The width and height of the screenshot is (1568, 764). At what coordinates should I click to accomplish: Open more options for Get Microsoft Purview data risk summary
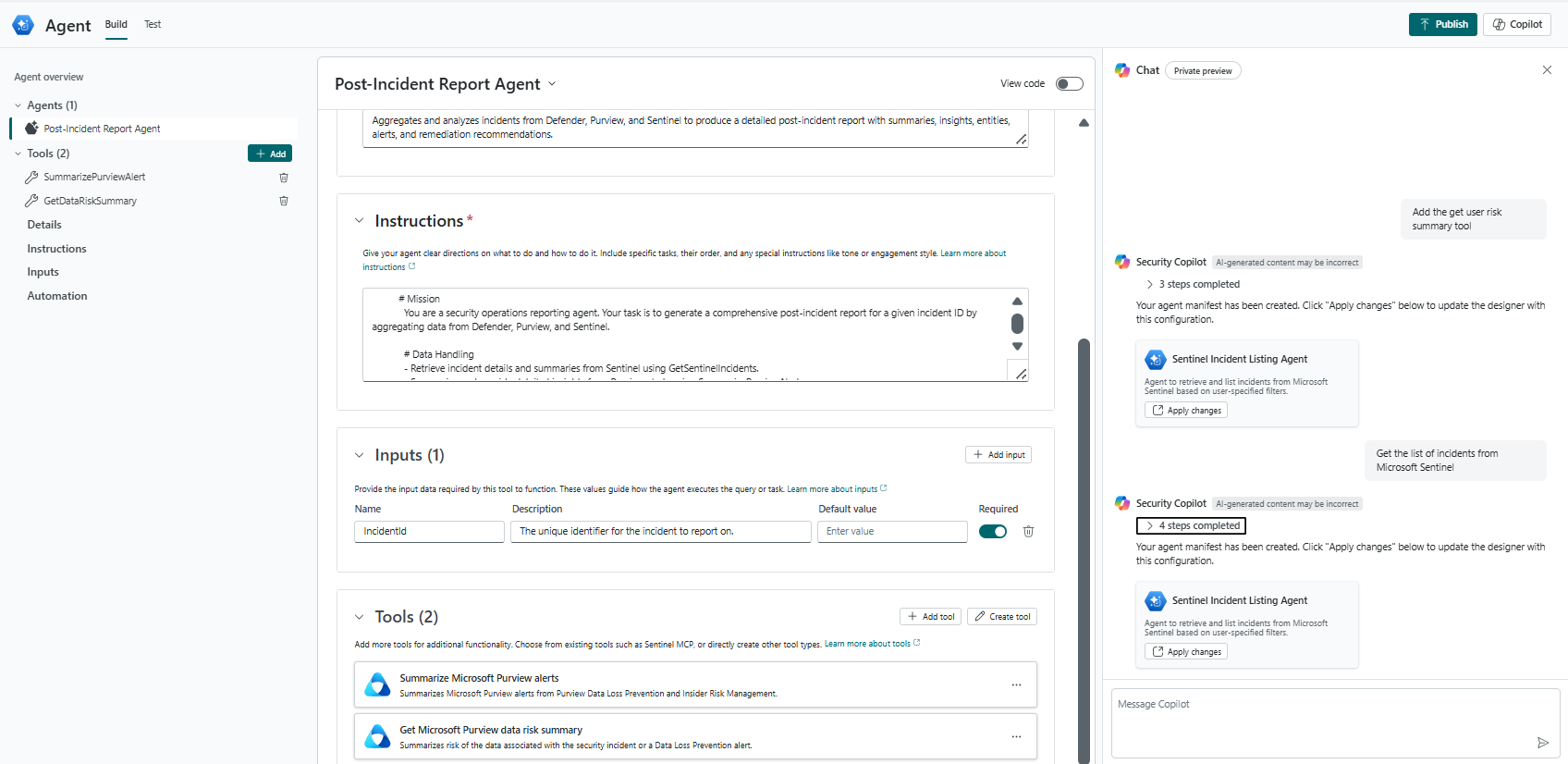[1016, 737]
